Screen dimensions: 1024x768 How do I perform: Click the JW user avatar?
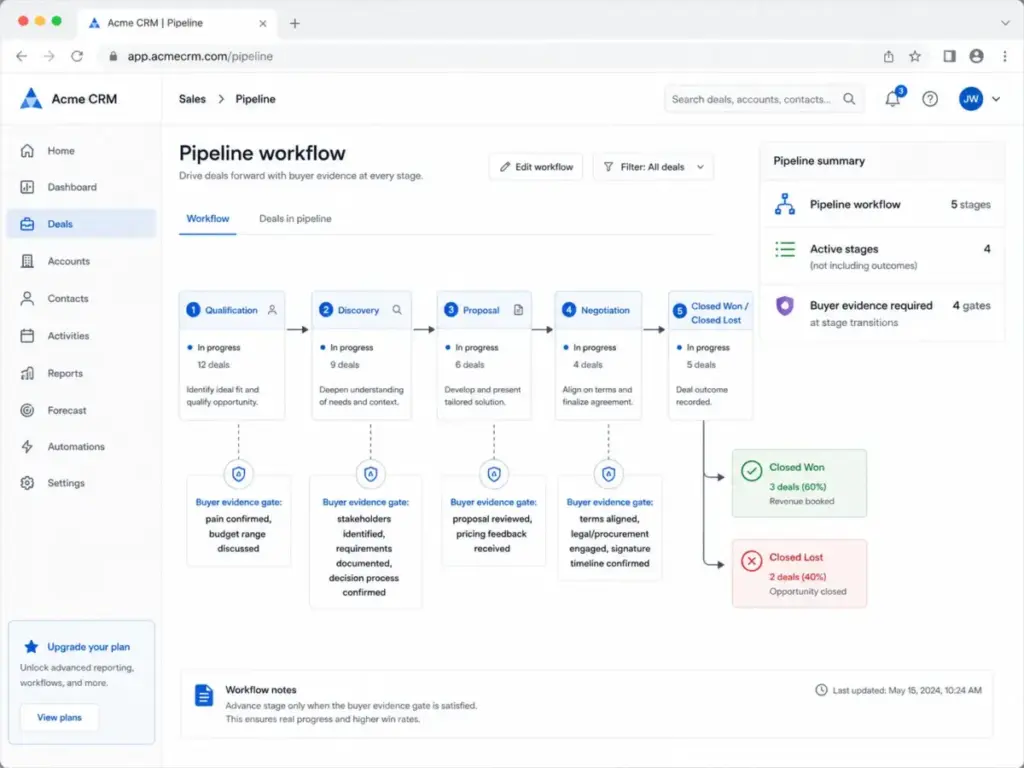point(970,99)
